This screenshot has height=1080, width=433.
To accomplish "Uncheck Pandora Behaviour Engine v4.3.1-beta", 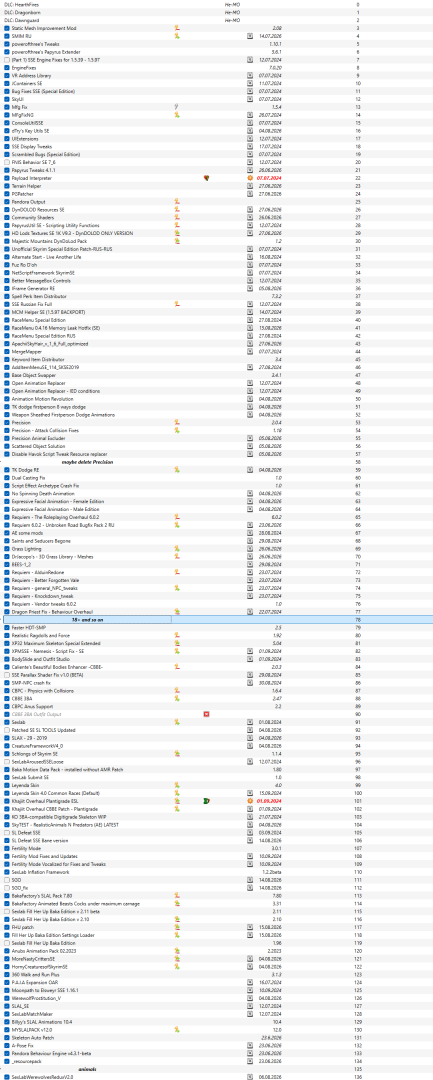I will point(7,1054).
